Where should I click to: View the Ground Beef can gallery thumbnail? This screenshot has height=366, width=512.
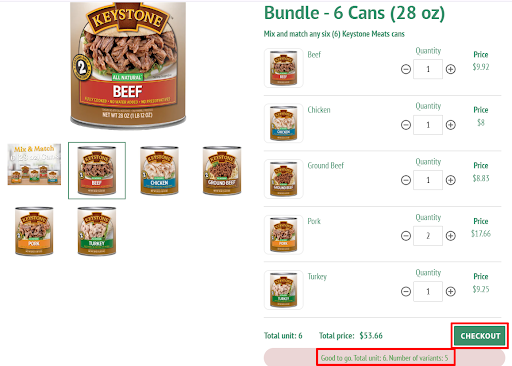(x=222, y=170)
